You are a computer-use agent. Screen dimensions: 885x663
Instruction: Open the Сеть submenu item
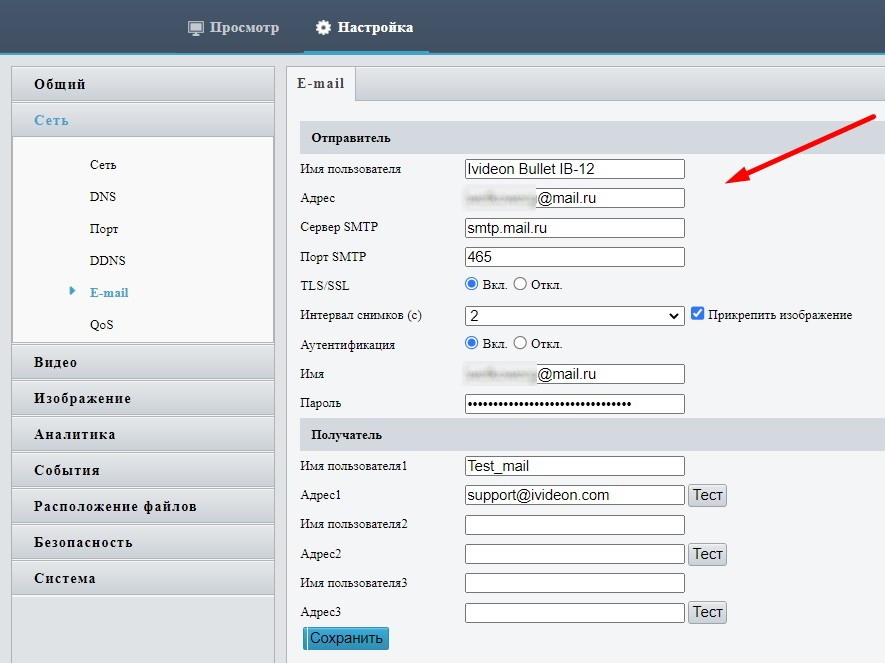(x=103, y=165)
